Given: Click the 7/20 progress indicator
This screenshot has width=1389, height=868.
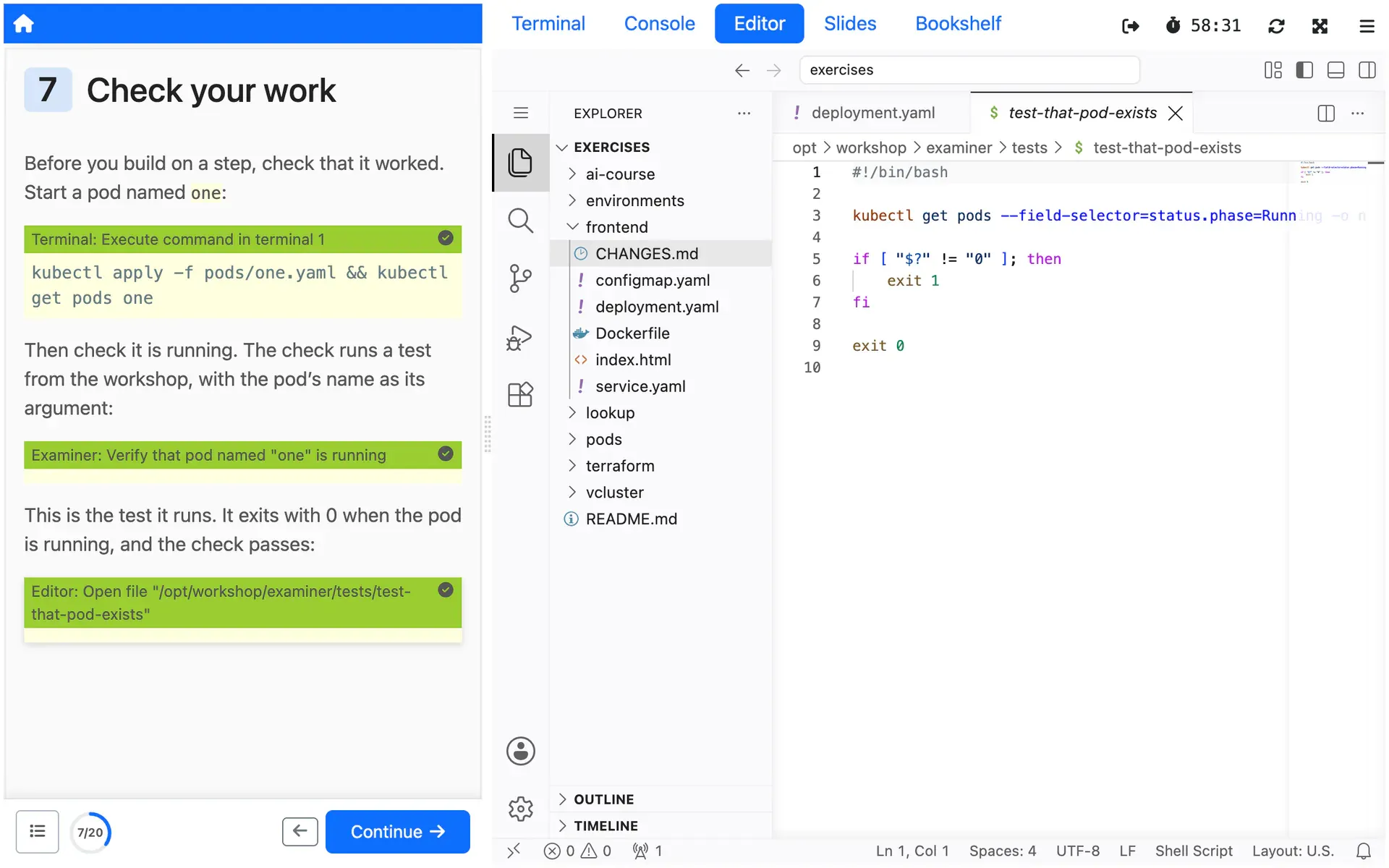Looking at the screenshot, I should tap(90, 832).
